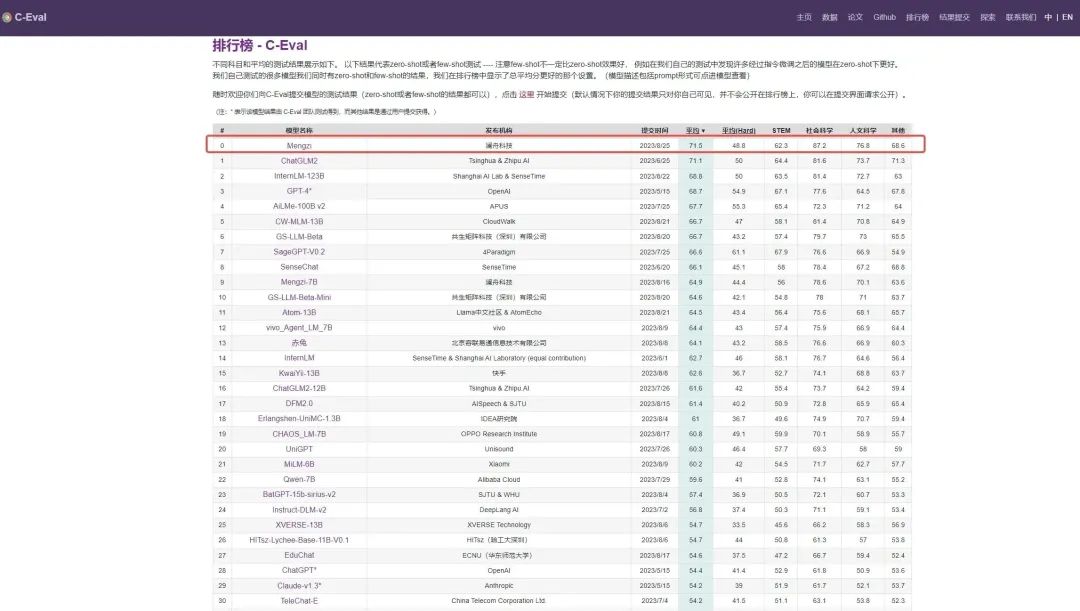
Task: Open the Mengzi model link
Action: click(x=299, y=145)
